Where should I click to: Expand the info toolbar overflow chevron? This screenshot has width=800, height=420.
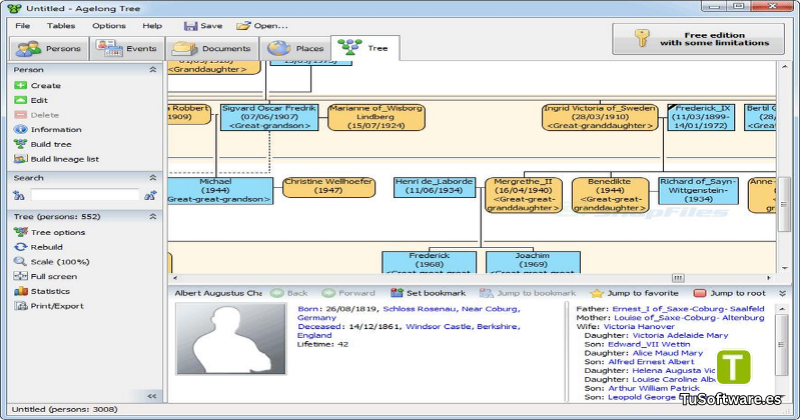tap(782, 293)
